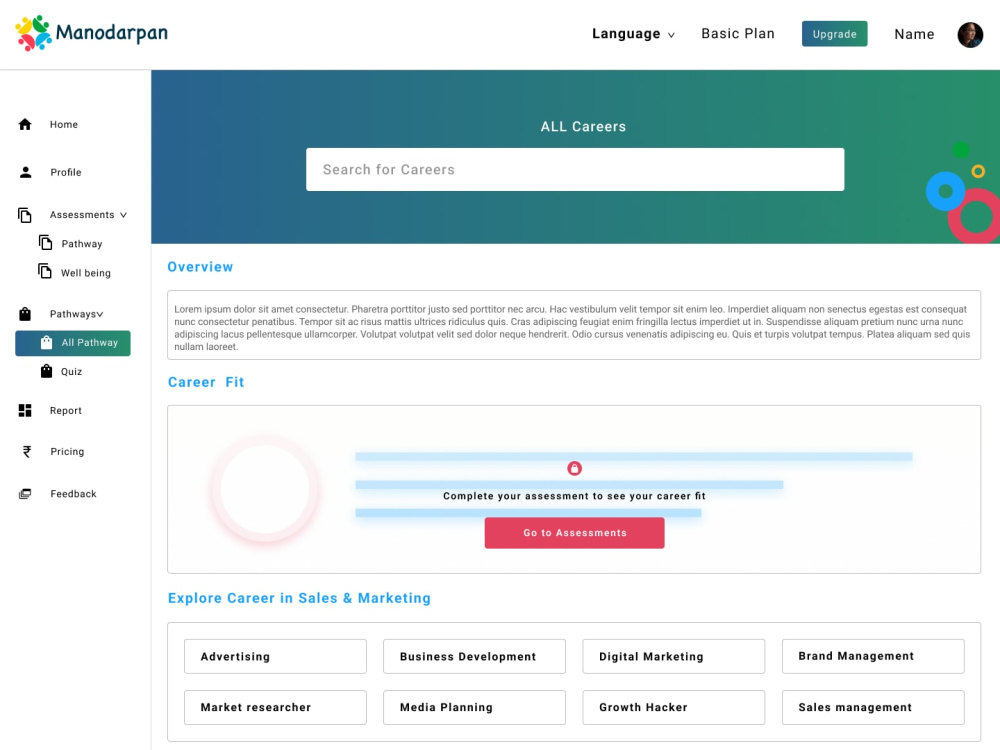This screenshot has height=750, width=1000.
Task: Click the Name label in header
Action: 914,34
